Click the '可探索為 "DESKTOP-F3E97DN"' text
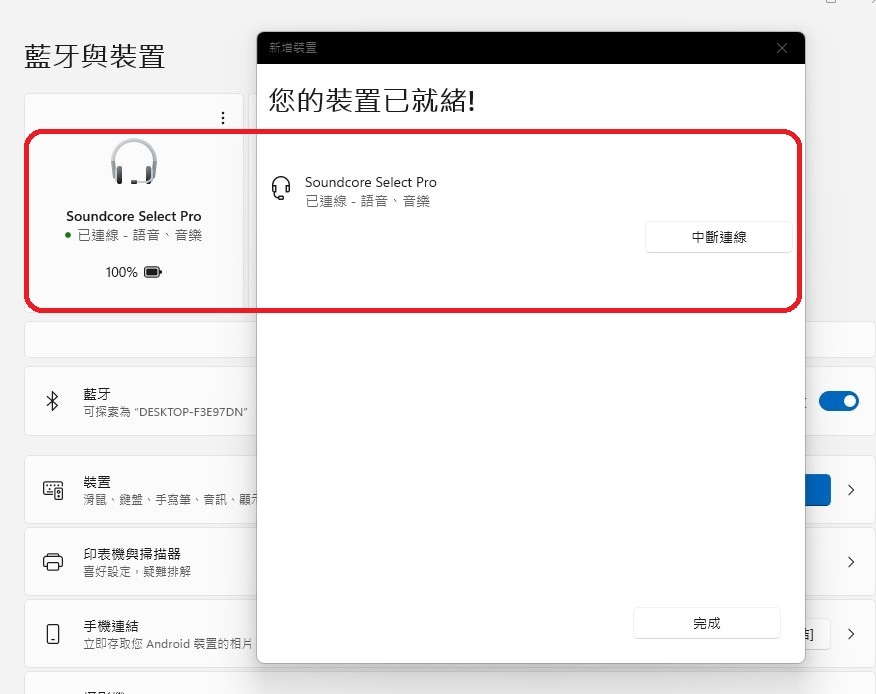This screenshot has height=694, width=876. (165, 412)
